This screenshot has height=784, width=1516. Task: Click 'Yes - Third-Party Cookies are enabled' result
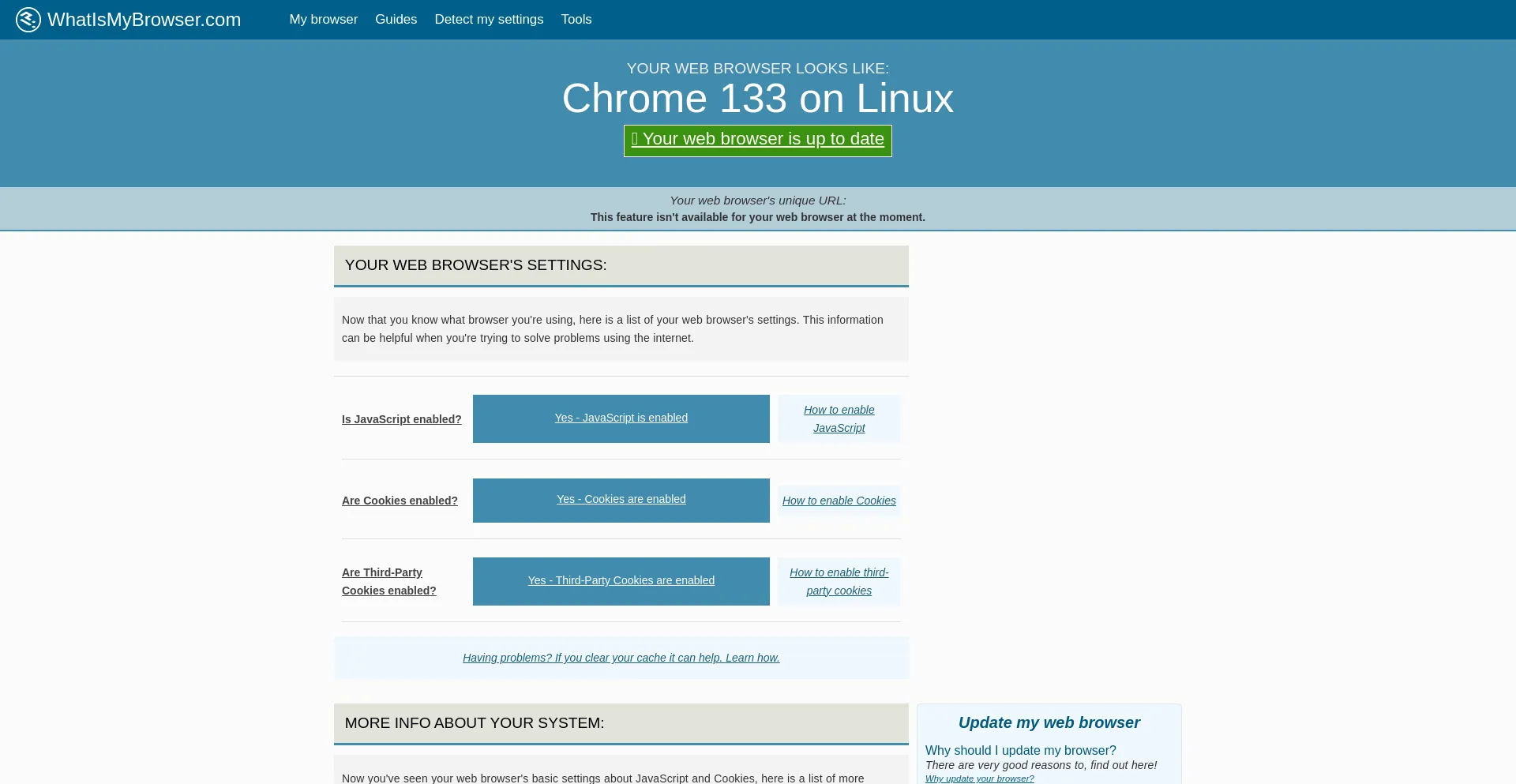(621, 581)
